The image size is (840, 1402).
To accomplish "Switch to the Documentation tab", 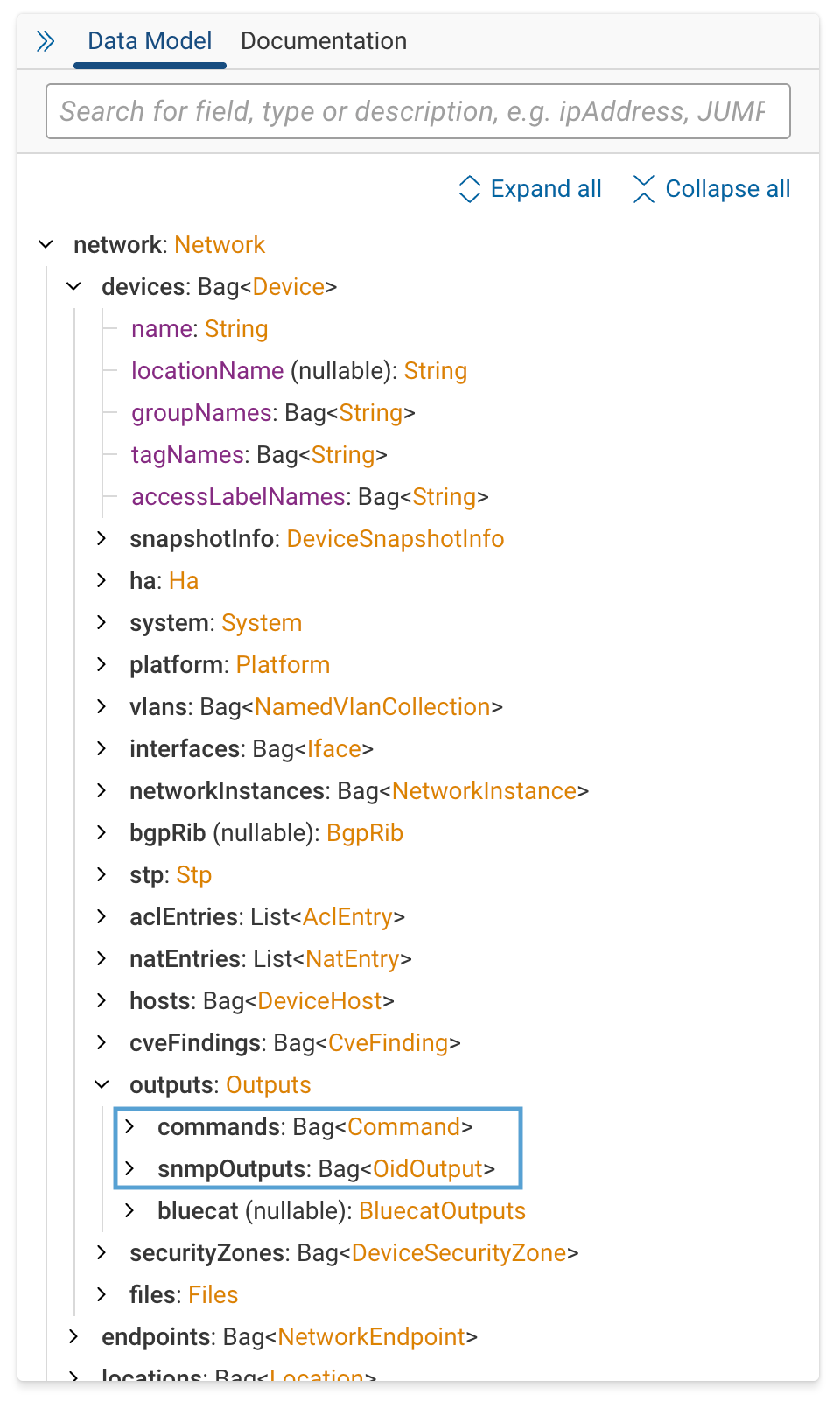I will (x=323, y=40).
